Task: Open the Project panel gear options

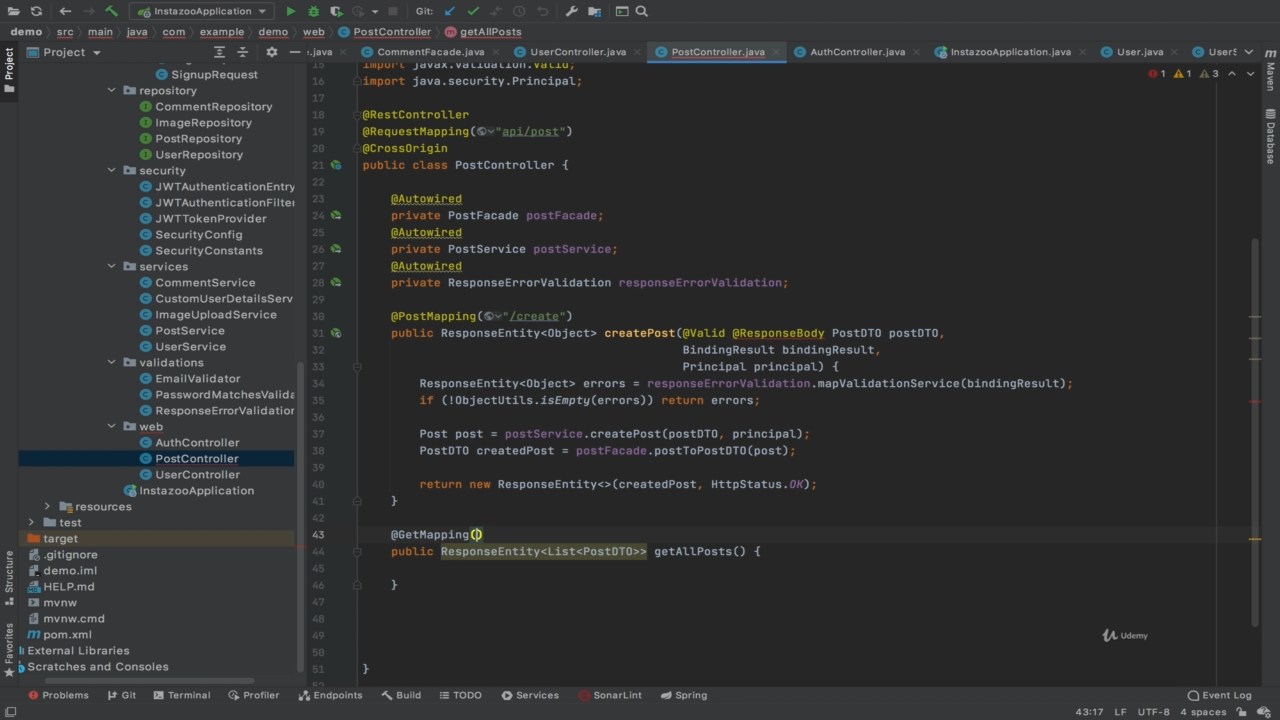Action: (271, 52)
